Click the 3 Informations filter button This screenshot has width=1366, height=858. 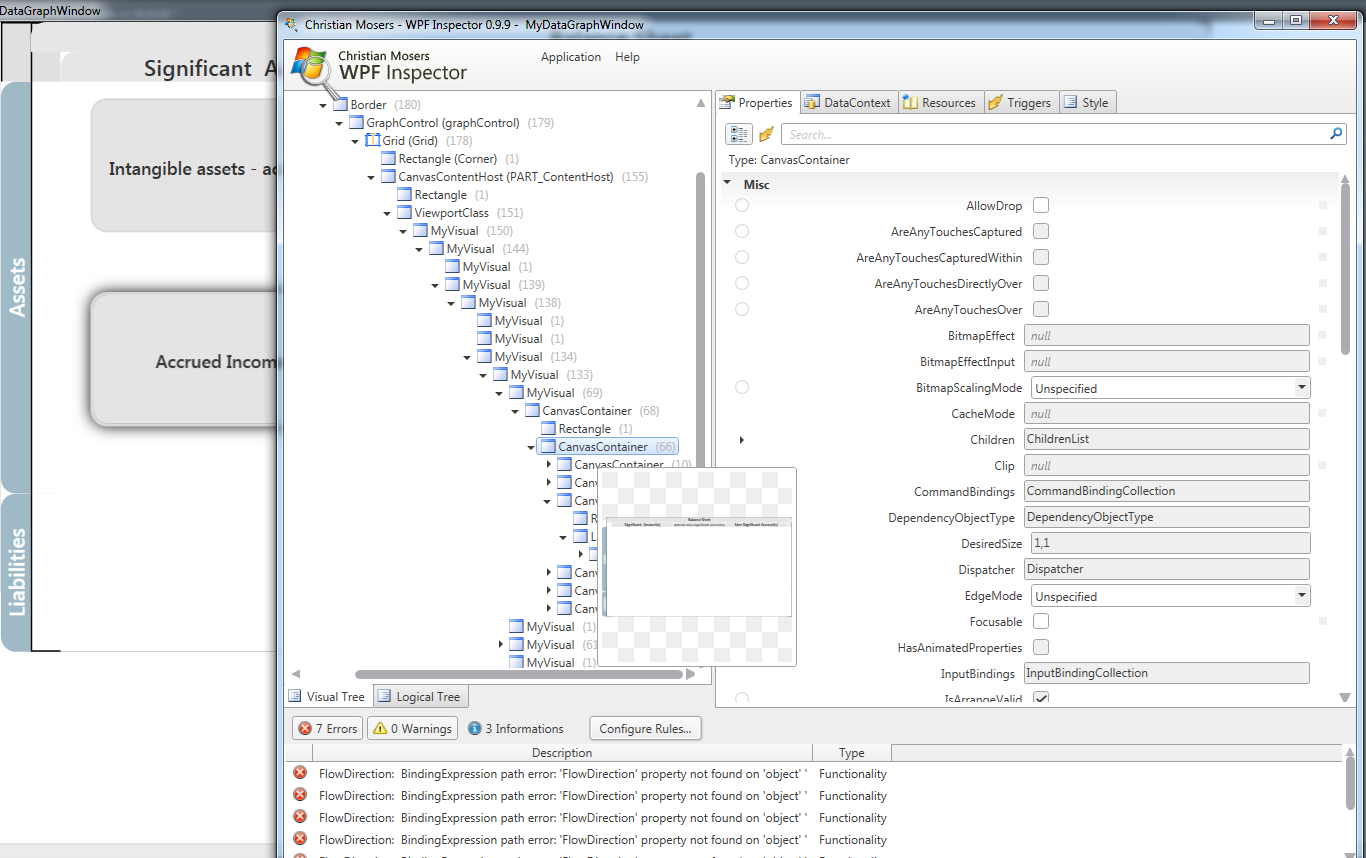click(x=516, y=728)
